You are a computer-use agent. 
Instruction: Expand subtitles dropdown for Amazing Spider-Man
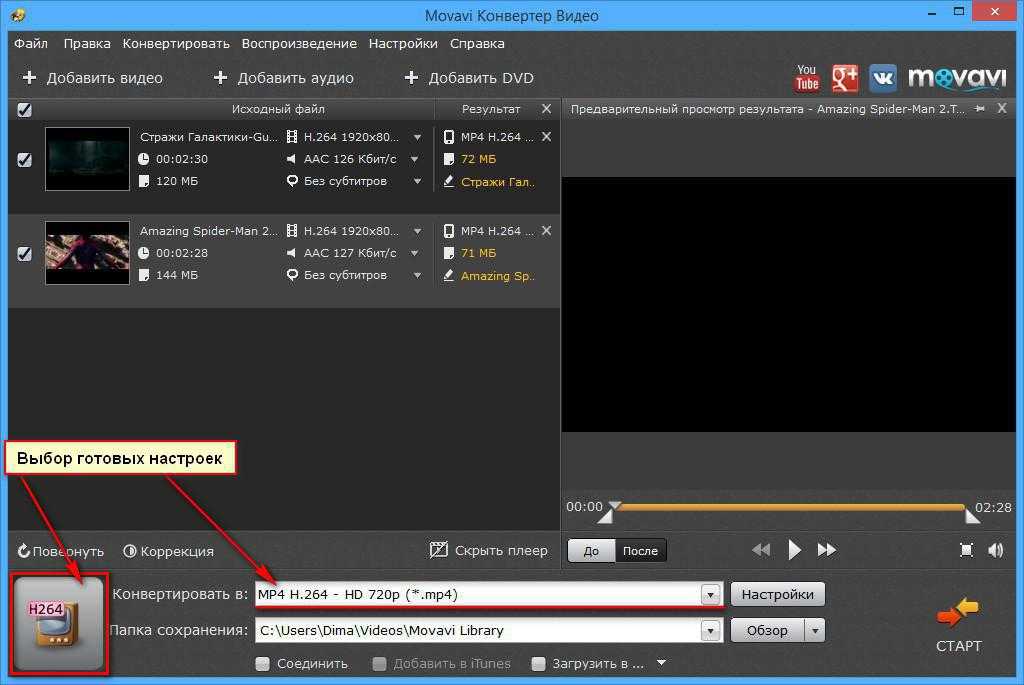417,275
